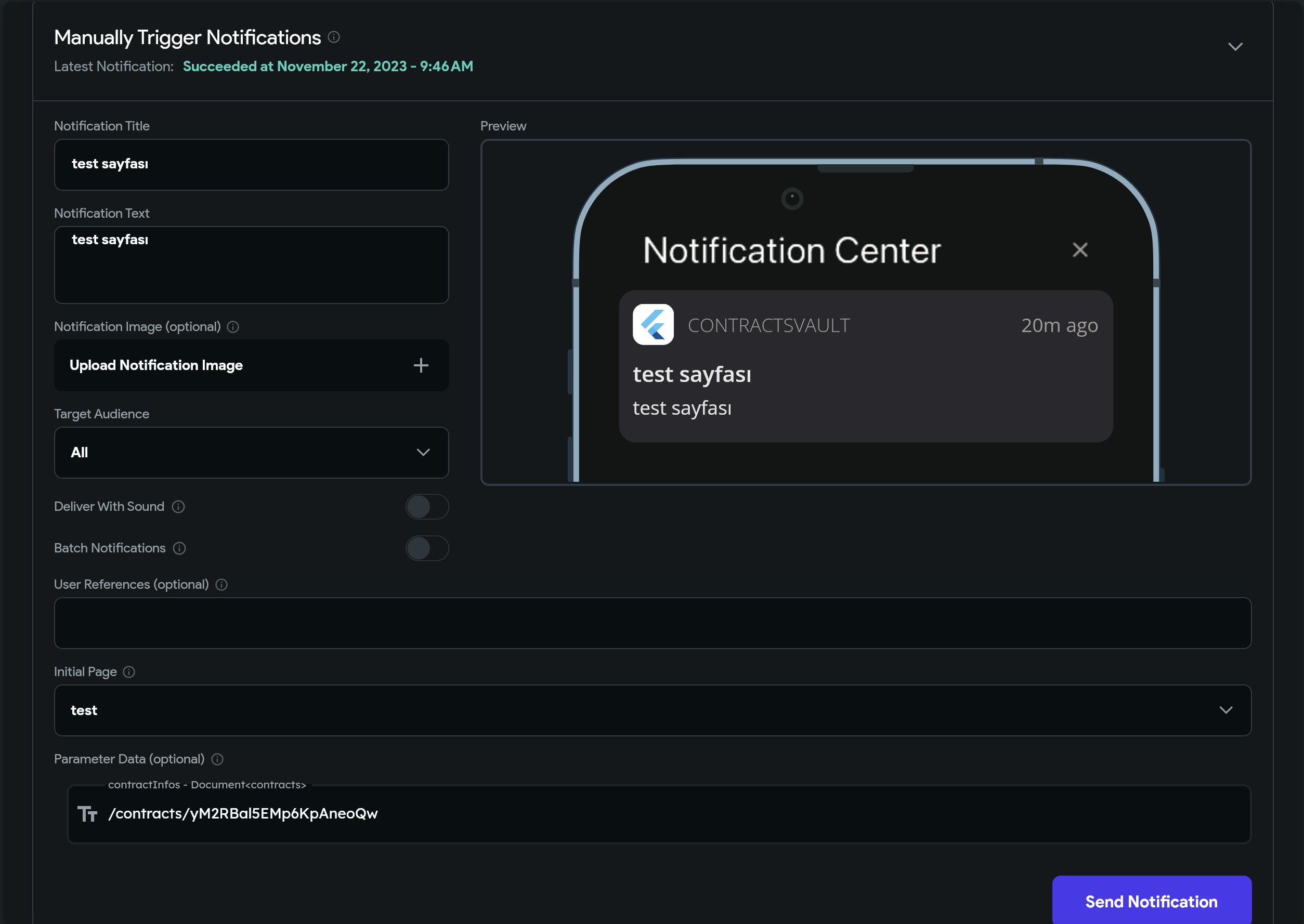Open the Initial Page dropdown showing test
This screenshot has height=924, width=1304.
(x=653, y=710)
